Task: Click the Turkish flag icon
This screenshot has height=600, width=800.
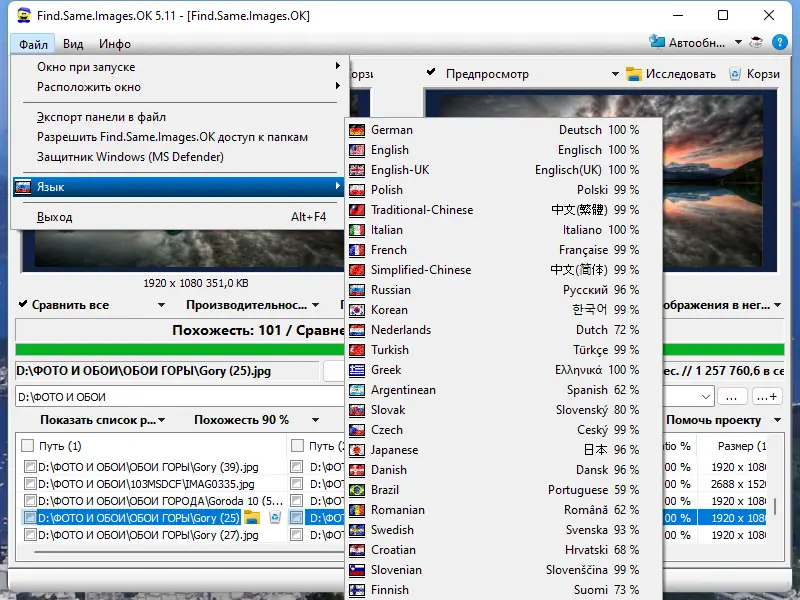Action: [357, 350]
